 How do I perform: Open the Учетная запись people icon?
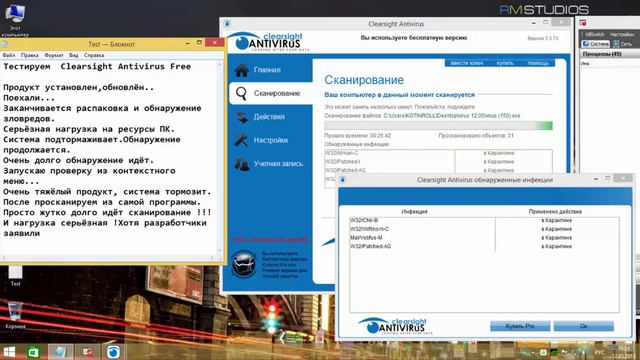[x=242, y=164]
